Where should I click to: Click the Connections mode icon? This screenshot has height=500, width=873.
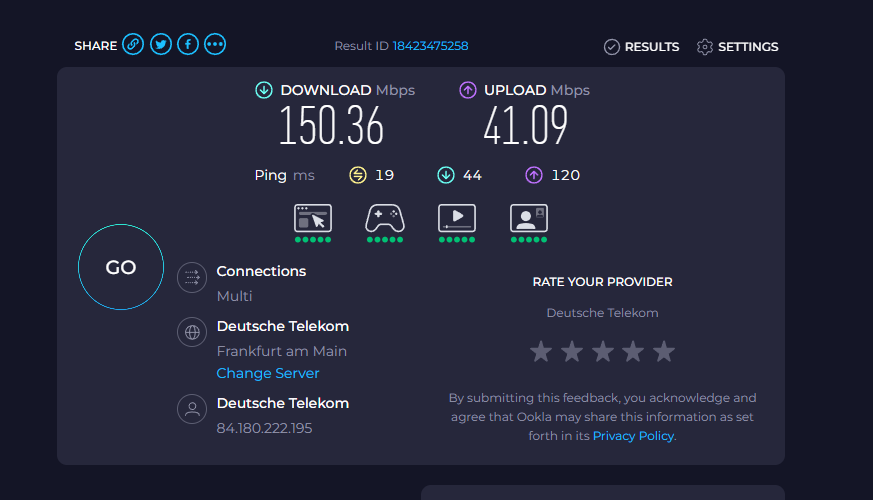click(192, 277)
